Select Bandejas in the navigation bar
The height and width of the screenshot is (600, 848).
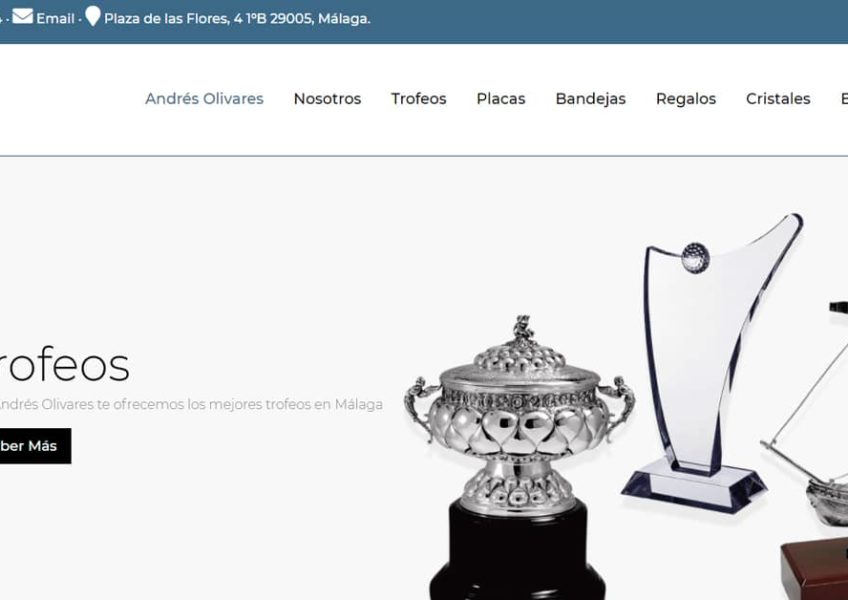coord(591,99)
